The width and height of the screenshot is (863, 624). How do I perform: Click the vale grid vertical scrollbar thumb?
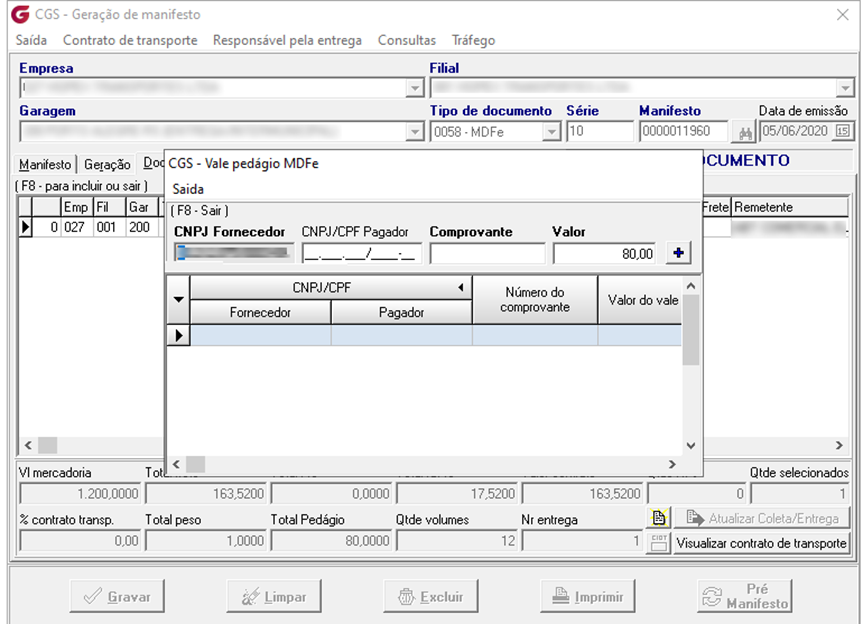[691, 330]
